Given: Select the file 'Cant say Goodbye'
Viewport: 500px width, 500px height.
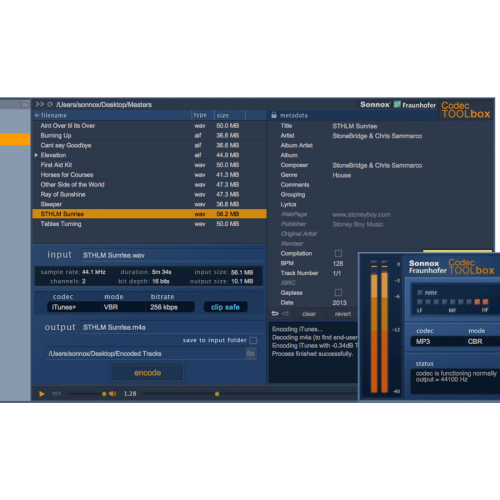Looking at the screenshot, I should [x=149, y=145].
